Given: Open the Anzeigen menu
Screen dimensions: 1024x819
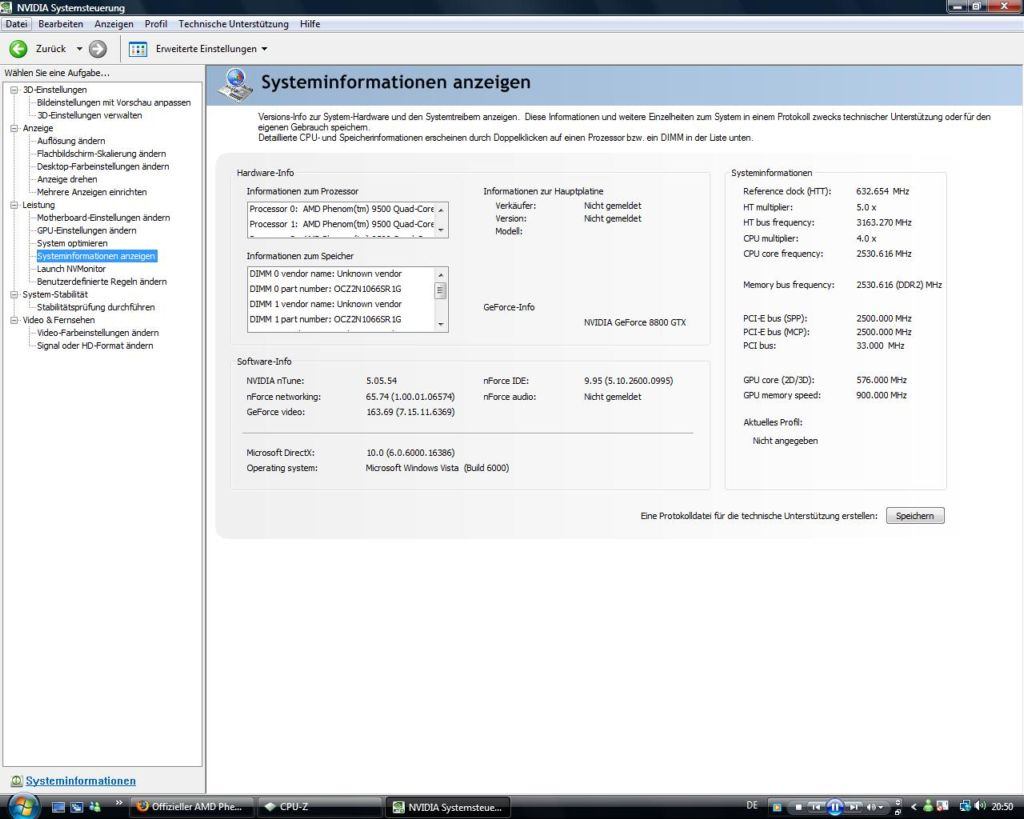Looking at the screenshot, I should (114, 24).
